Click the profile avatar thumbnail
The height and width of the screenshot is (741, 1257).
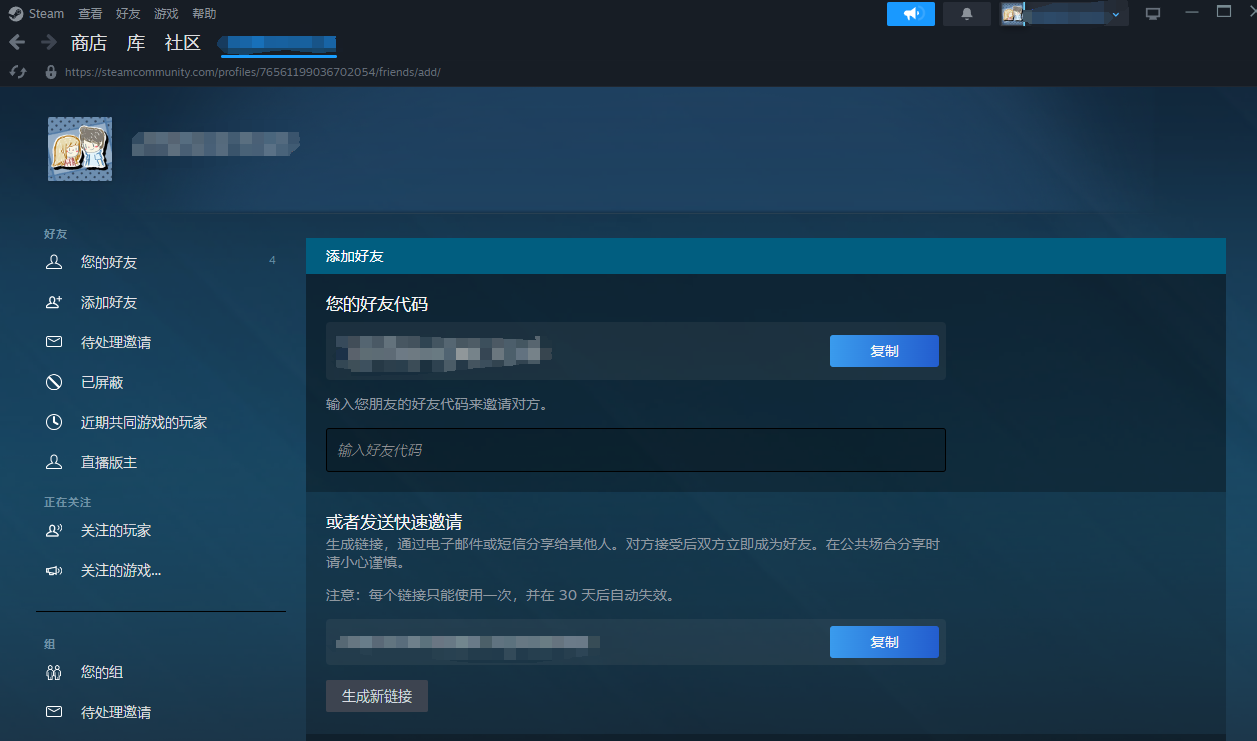80,149
